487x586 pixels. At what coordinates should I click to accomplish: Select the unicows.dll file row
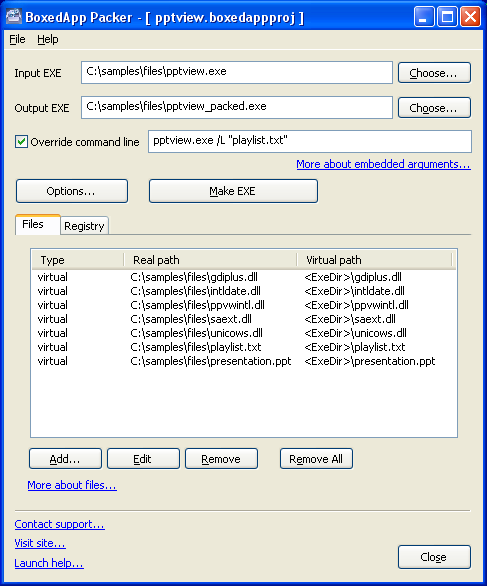pos(244,333)
